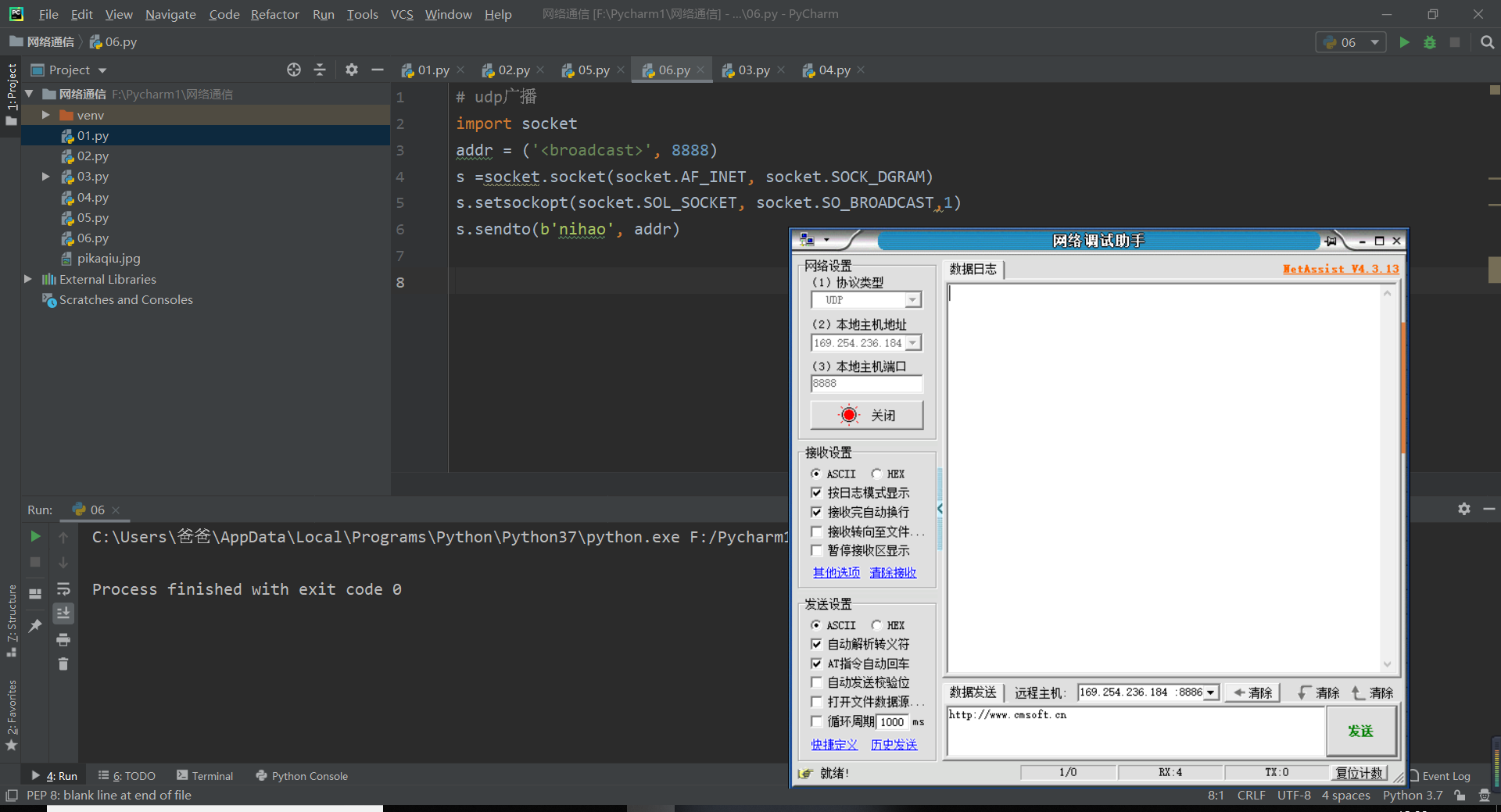Toggle soft-wrap in Run console
The width and height of the screenshot is (1501, 812).
63,588
